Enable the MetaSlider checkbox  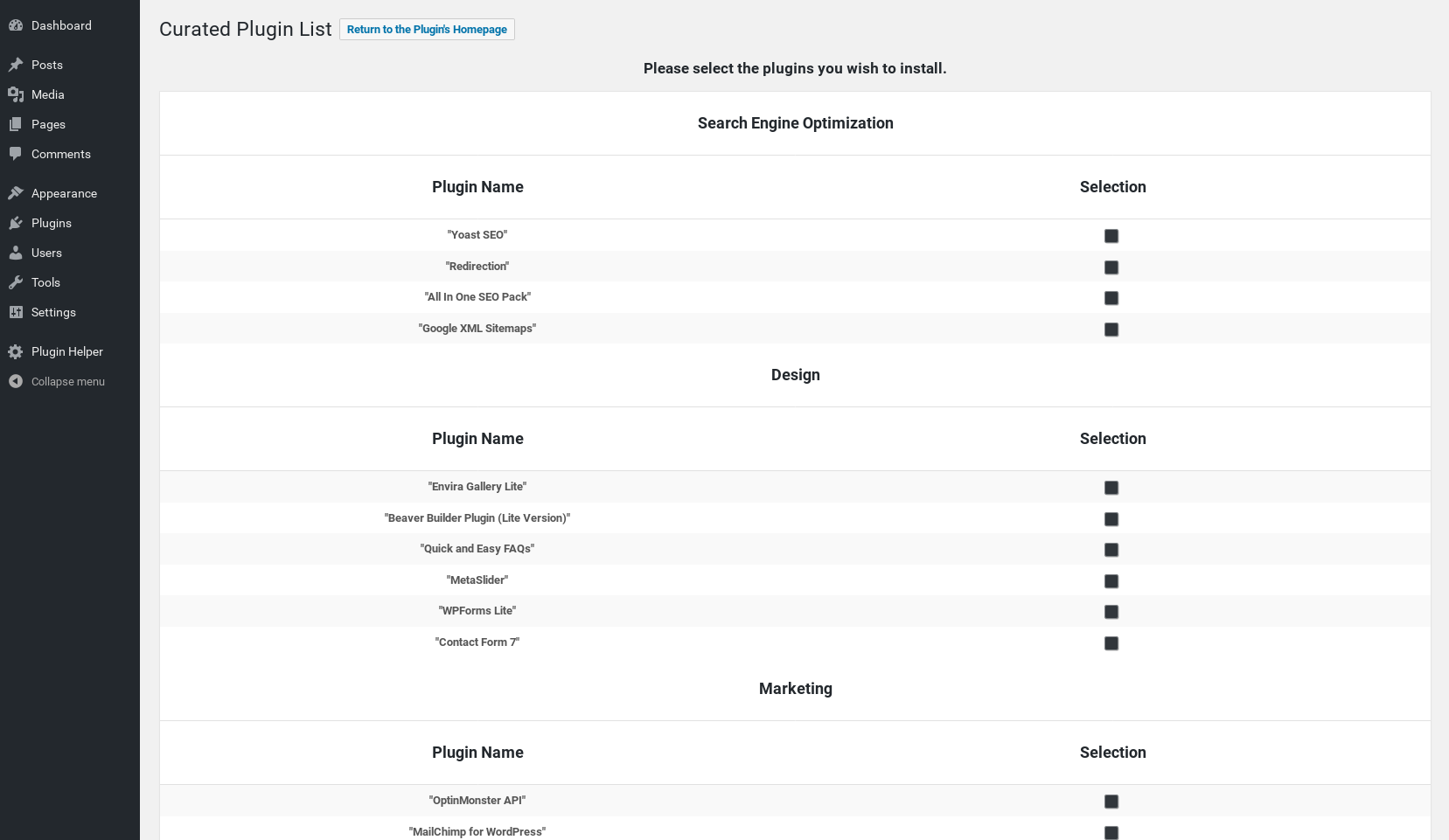point(1111,581)
